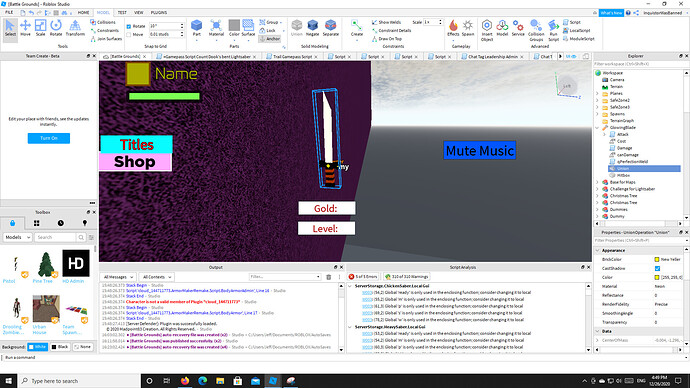Expand the Planes folder in Explorer
The height and width of the screenshot is (388, 690).
(597, 93)
